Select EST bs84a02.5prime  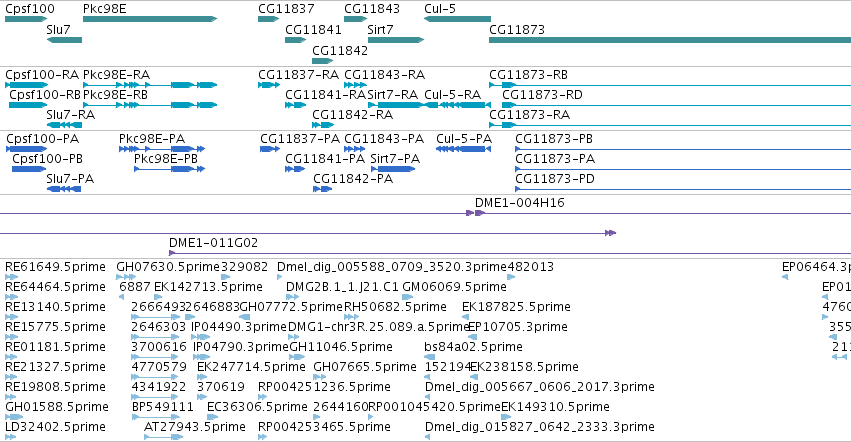pyautogui.click(x=430, y=357)
